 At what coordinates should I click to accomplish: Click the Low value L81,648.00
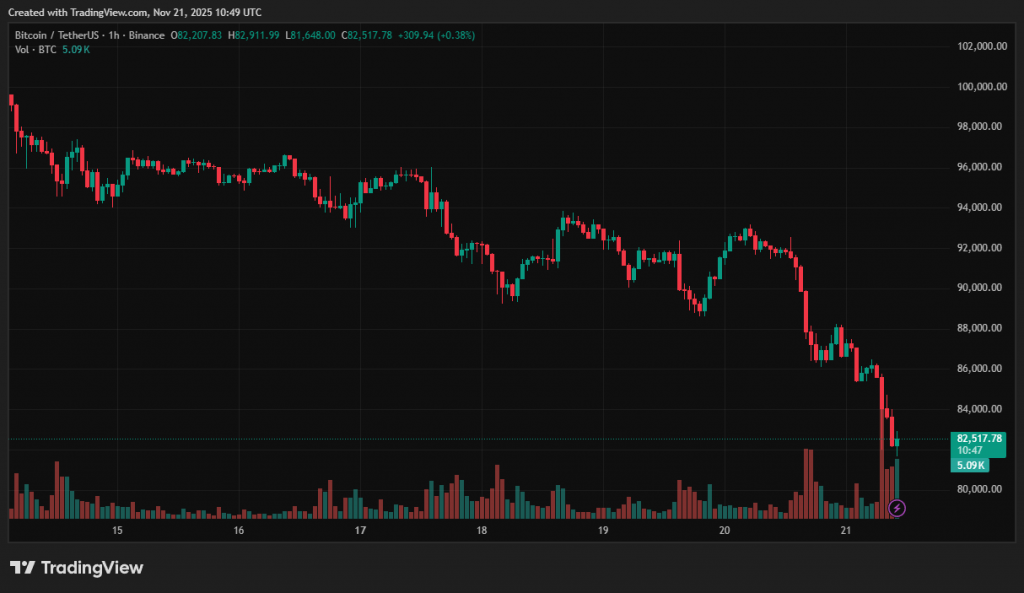point(311,35)
